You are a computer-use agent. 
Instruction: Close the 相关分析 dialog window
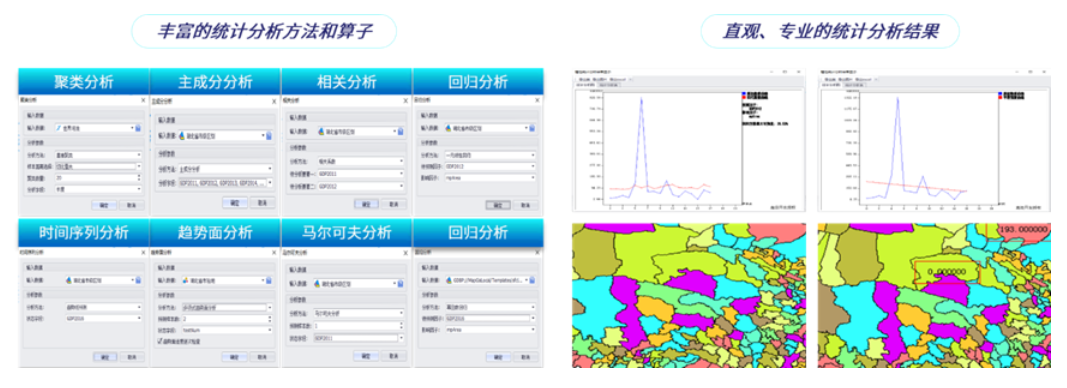[x=406, y=100]
